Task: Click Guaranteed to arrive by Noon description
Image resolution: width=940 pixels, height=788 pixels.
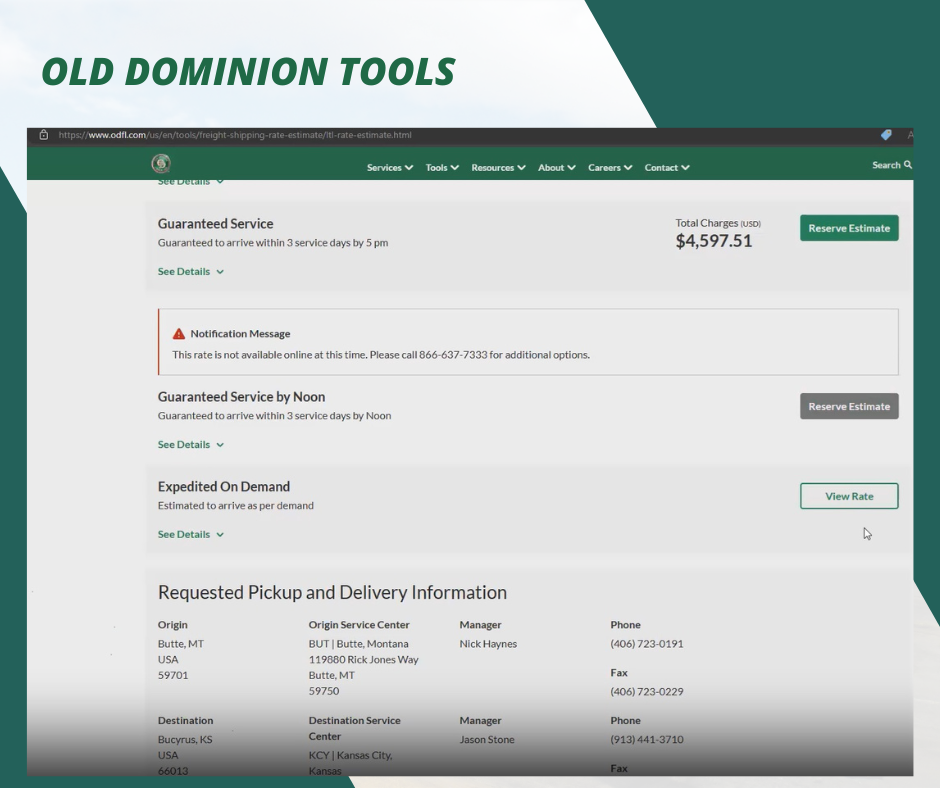Action: (274, 416)
